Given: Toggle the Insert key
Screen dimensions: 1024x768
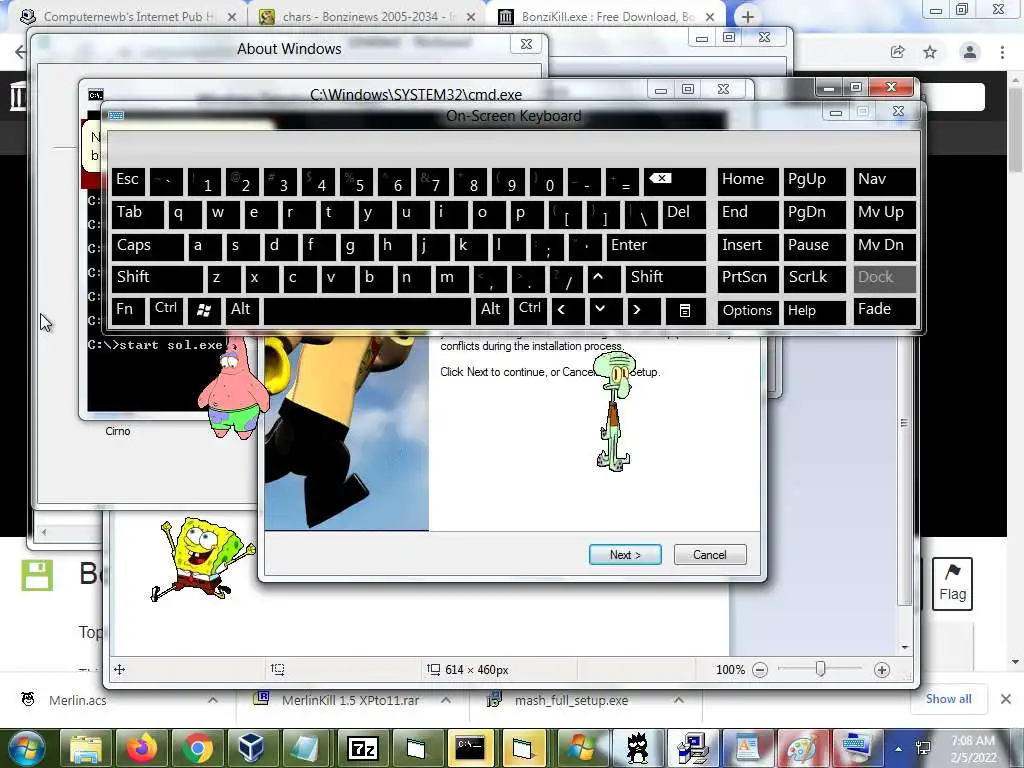Looking at the screenshot, I should [x=748, y=247].
